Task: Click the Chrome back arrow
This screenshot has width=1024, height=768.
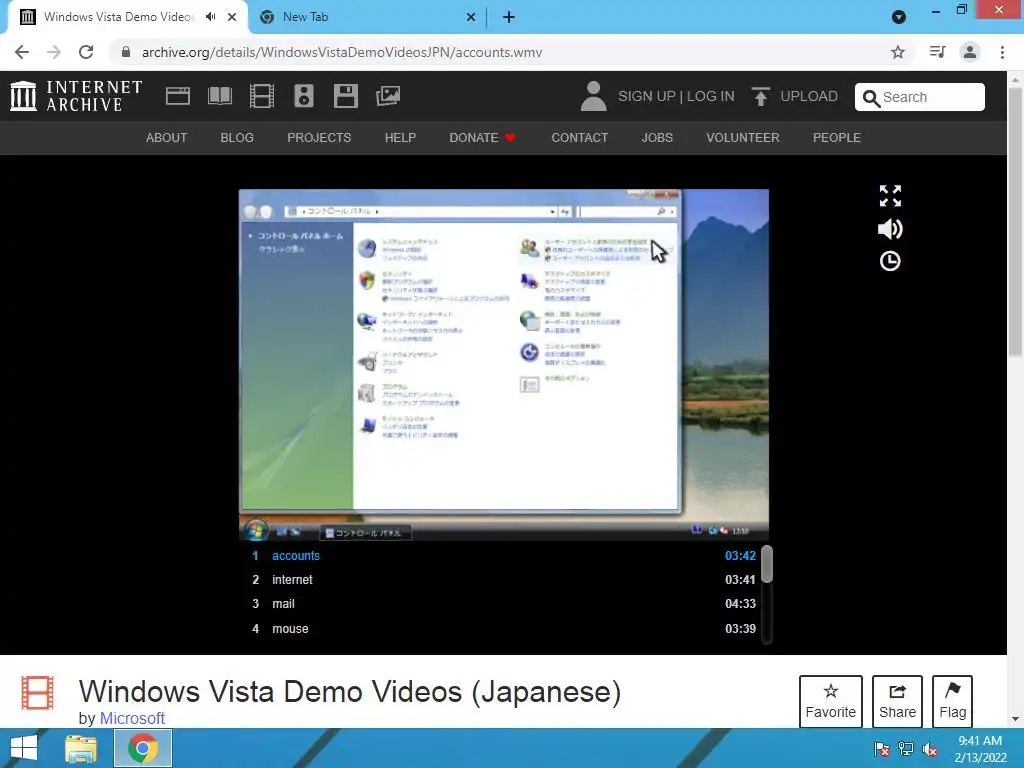Action: coord(22,52)
